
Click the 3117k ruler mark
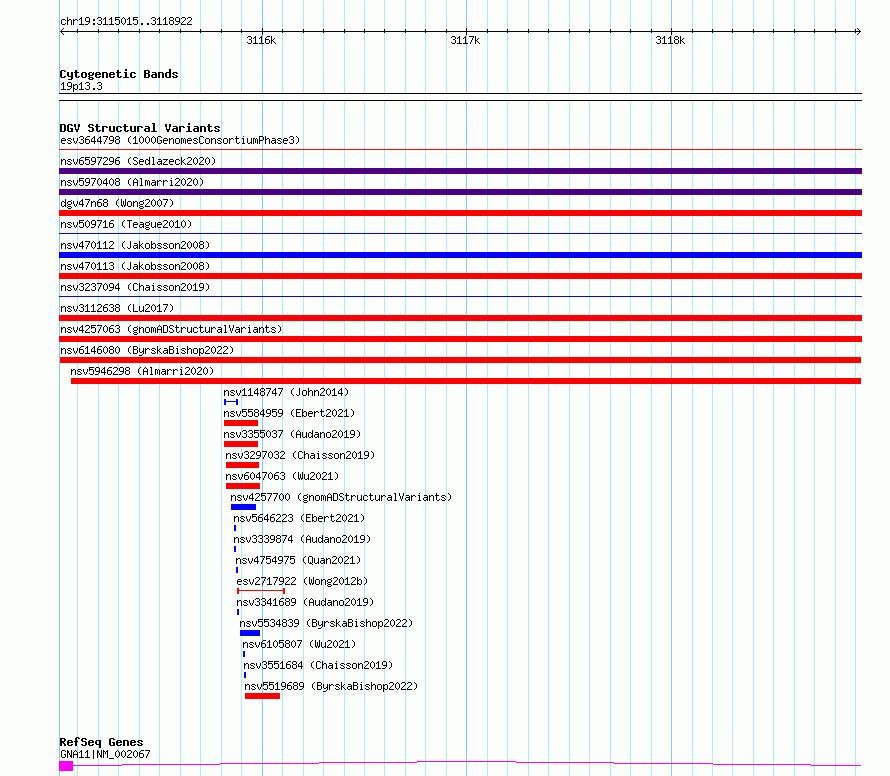pos(465,40)
